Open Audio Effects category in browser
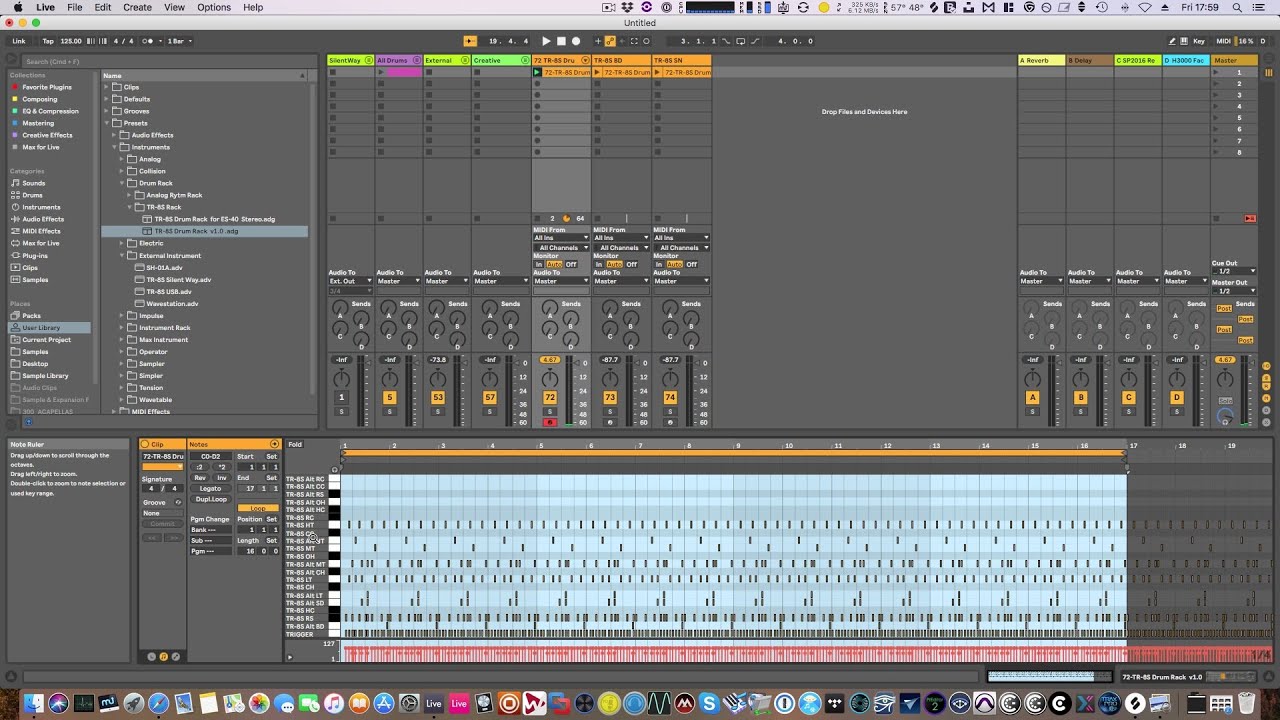The image size is (1280, 720). pos(43,219)
